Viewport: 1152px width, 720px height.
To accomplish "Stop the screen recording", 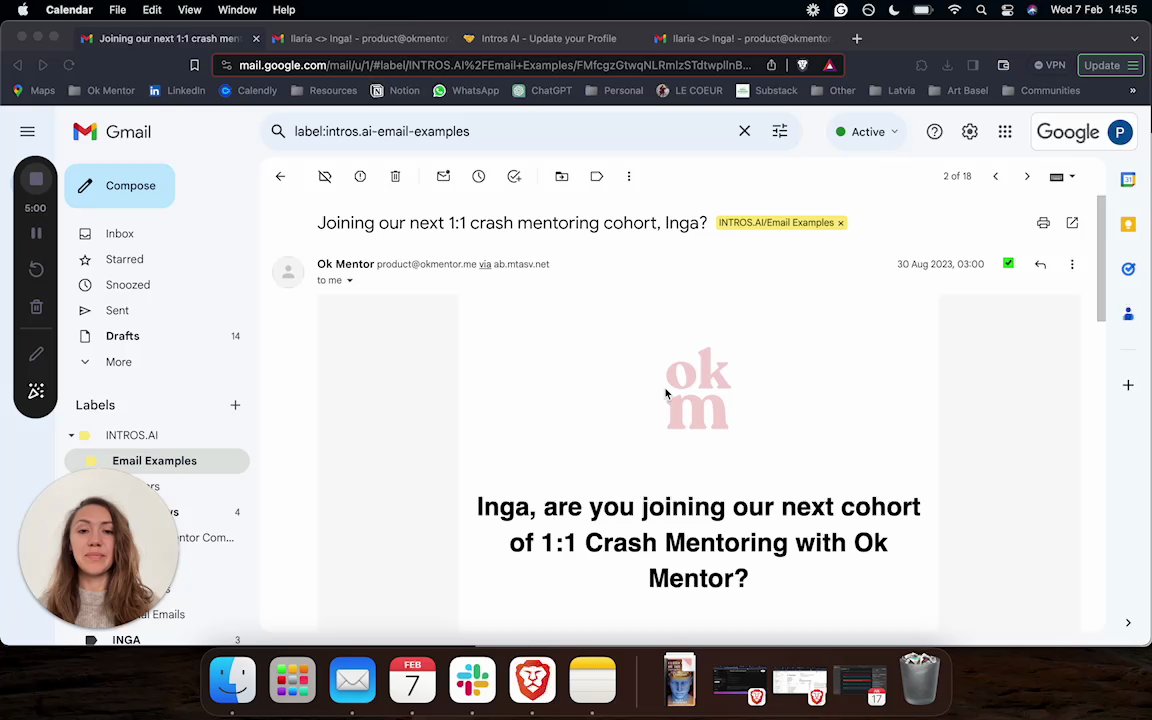I will click(35, 179).
